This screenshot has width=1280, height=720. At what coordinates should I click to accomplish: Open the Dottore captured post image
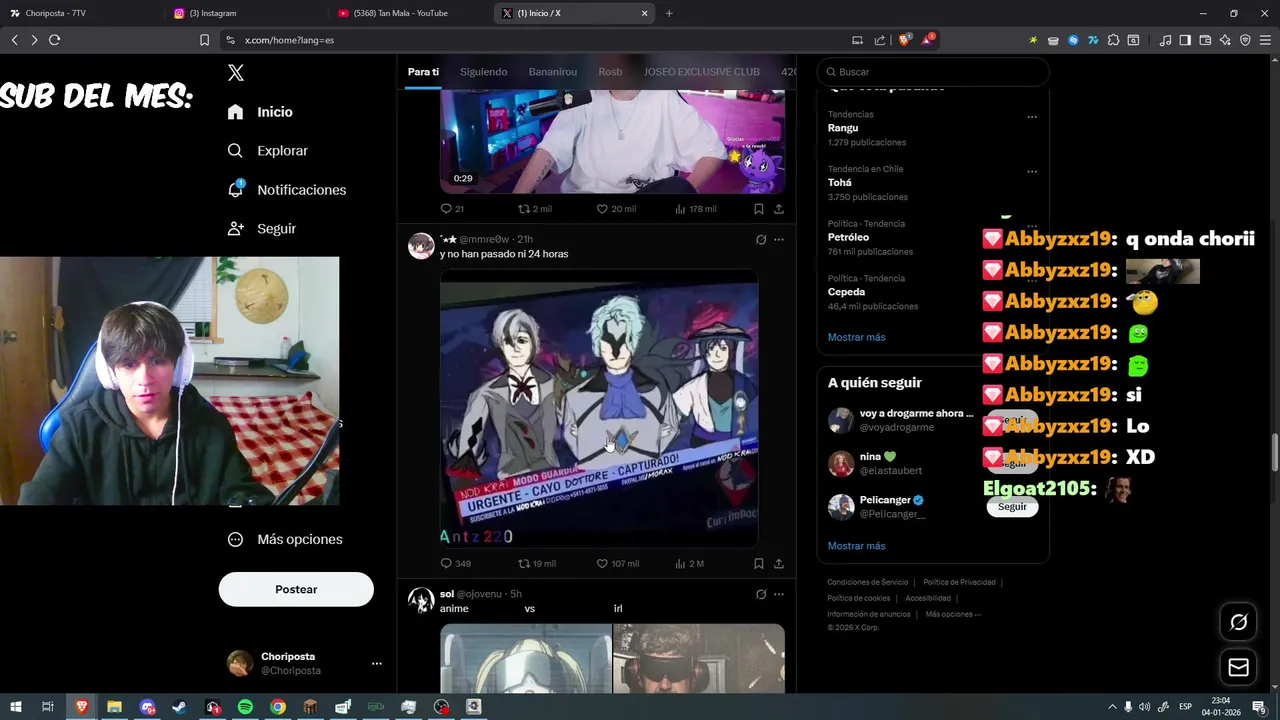point(599,408)
